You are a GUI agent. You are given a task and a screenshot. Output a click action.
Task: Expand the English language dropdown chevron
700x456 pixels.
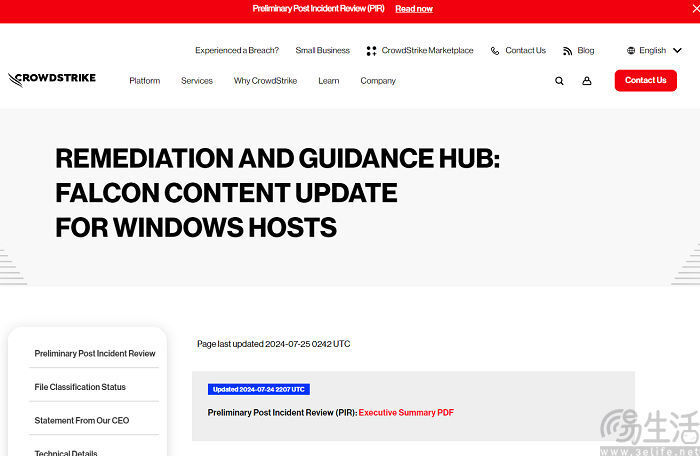pos(677,50)
